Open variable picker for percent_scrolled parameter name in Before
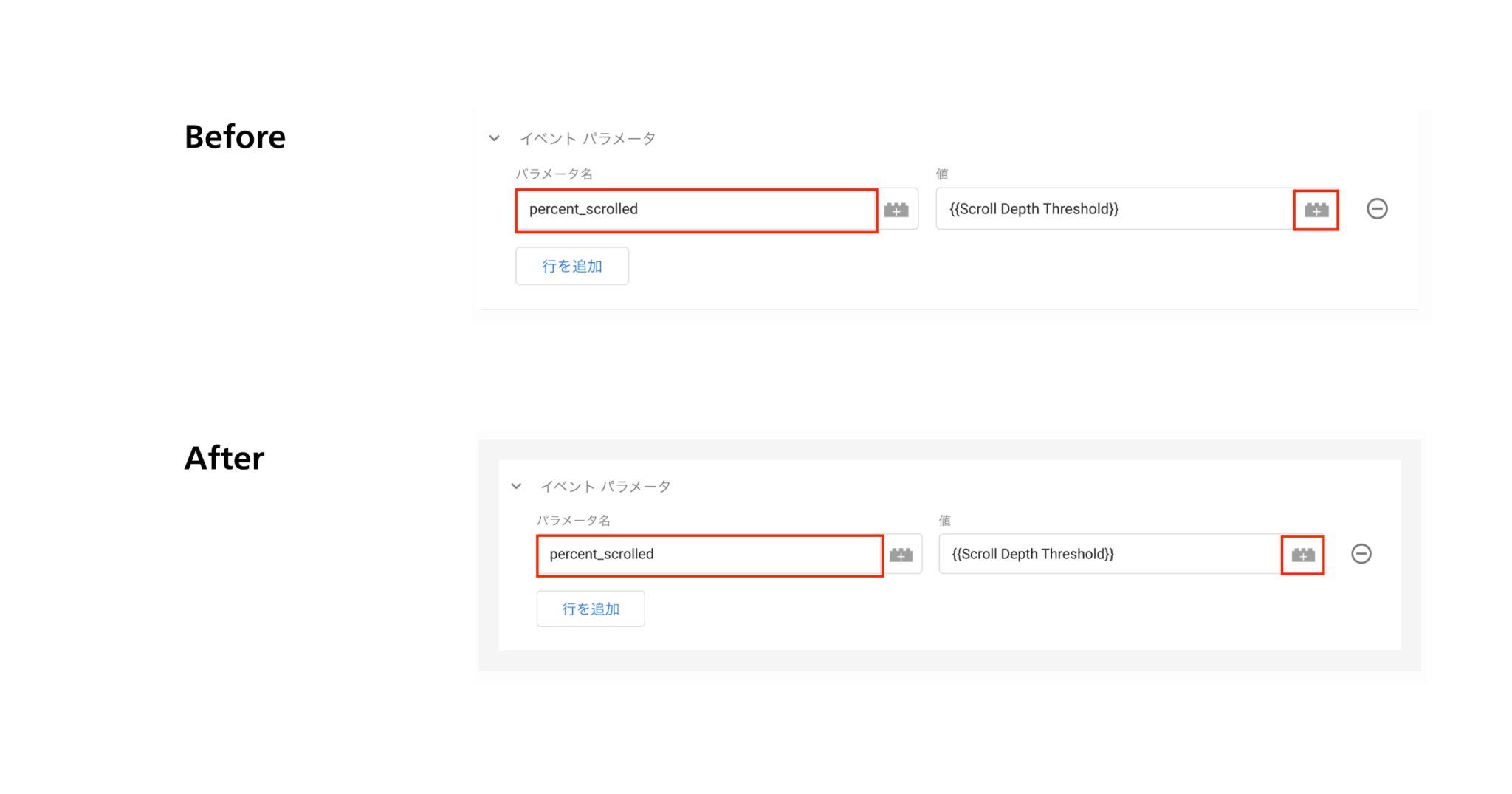The height and width of the screenshot is (794, 1512). tap(897, 209)
